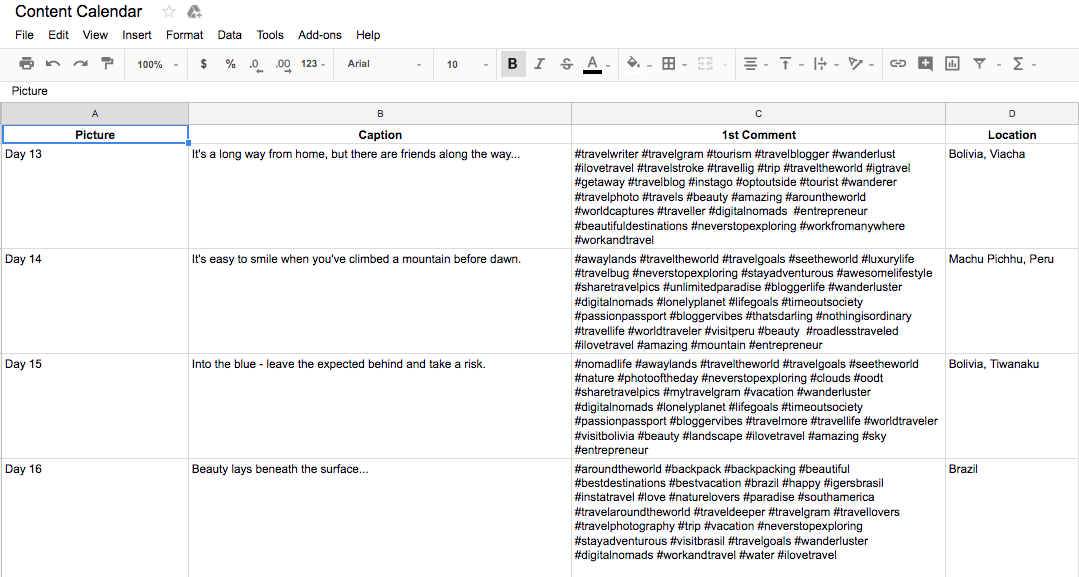Format as currency with dollar icon
1079x577 pixels.
pyautogui.click(x=203, y=64)
